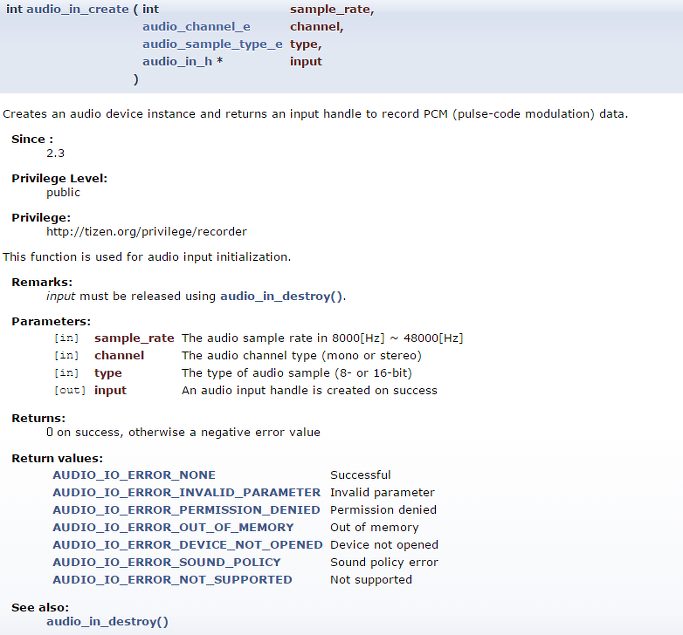Click the '8- or 16-bit' type description
The height and width of the screenshot is (635, 683).
click(297, 373)
